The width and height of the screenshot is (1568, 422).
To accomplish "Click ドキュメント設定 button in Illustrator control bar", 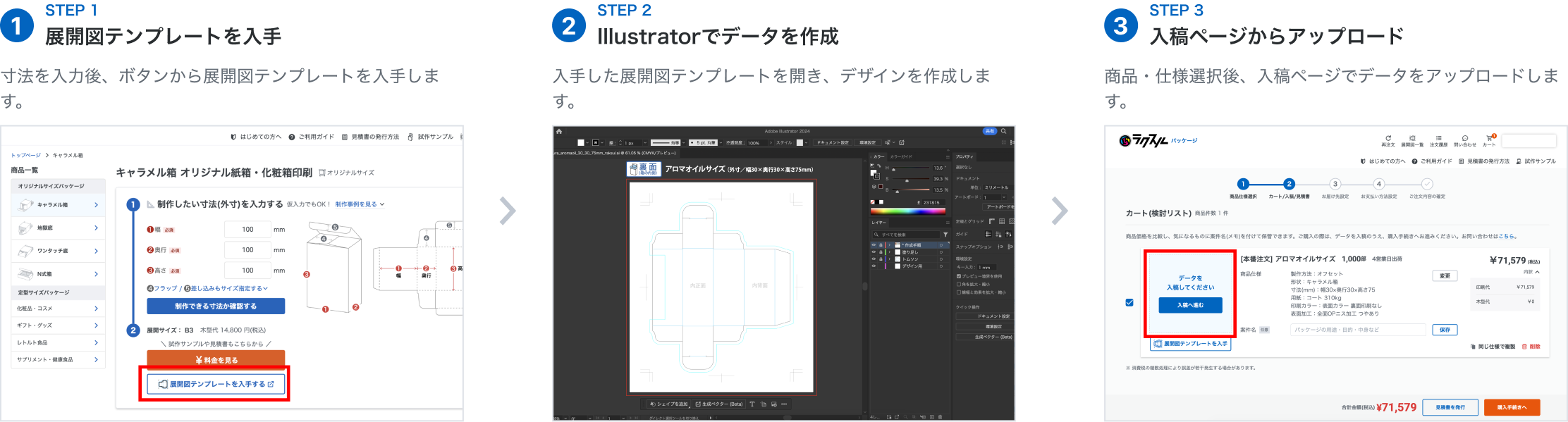I will tap(833, 142).
